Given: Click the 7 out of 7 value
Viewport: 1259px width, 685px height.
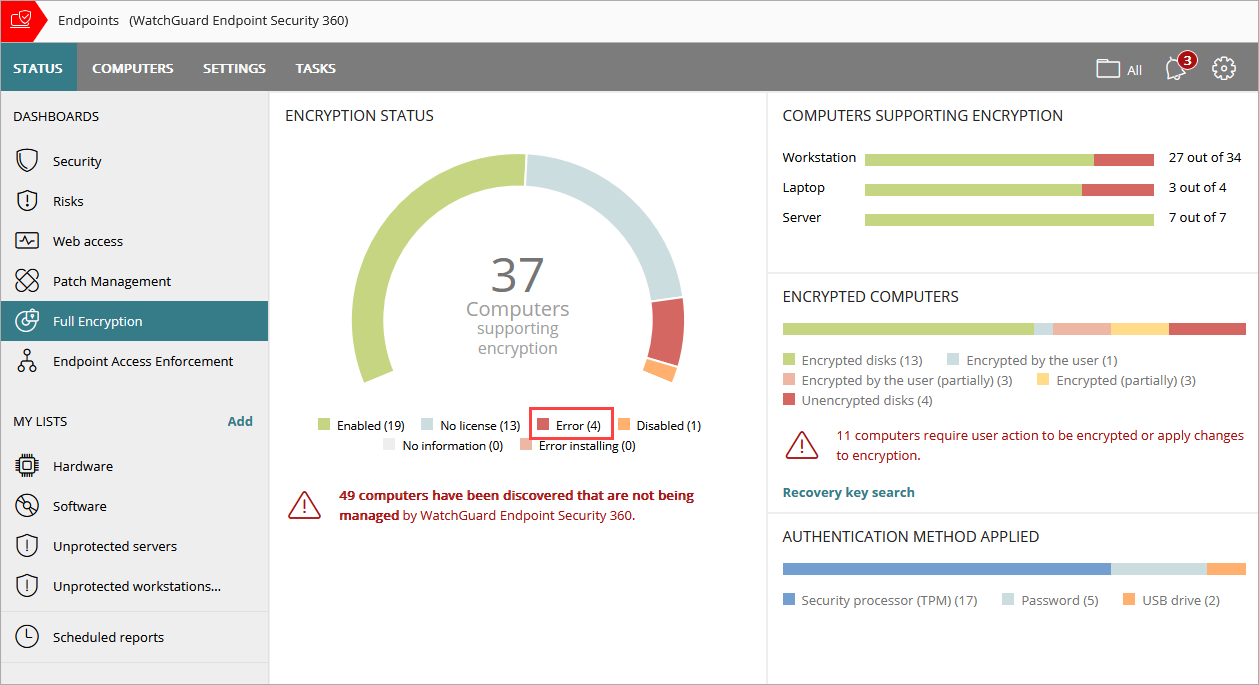Looking at the screenshot, I should 1197,217.
